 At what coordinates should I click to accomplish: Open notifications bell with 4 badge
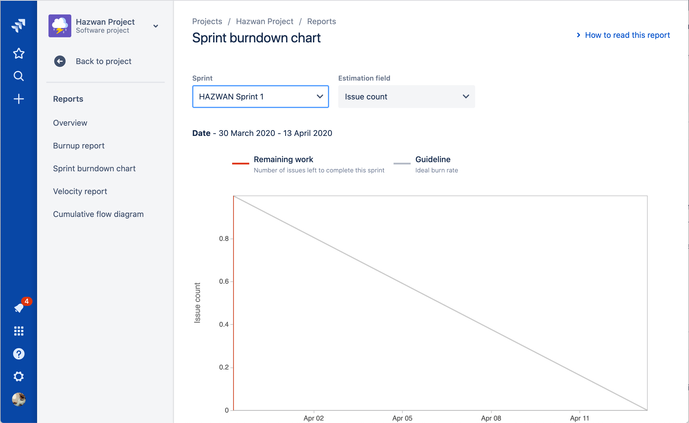[x=20, y=306]
